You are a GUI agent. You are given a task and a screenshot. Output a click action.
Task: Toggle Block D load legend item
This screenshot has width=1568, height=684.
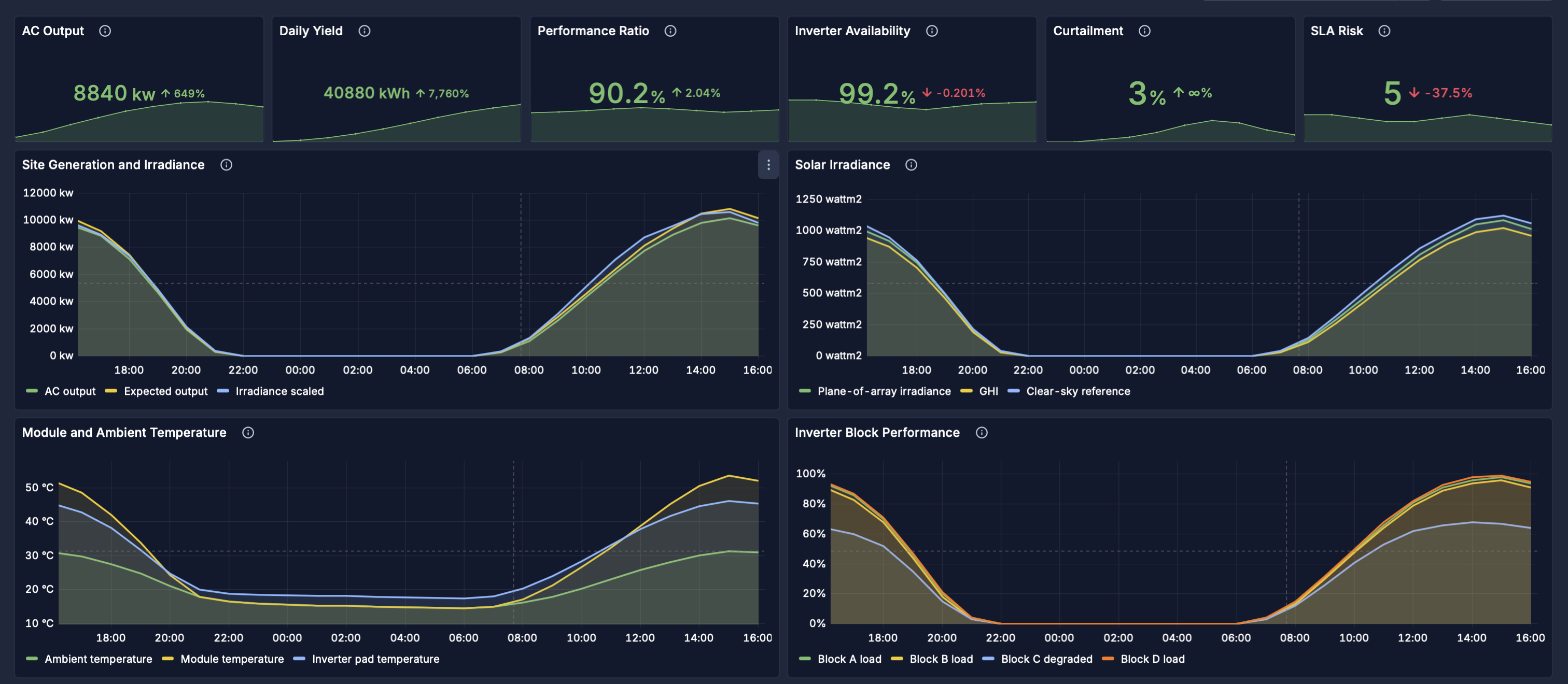1144,659
